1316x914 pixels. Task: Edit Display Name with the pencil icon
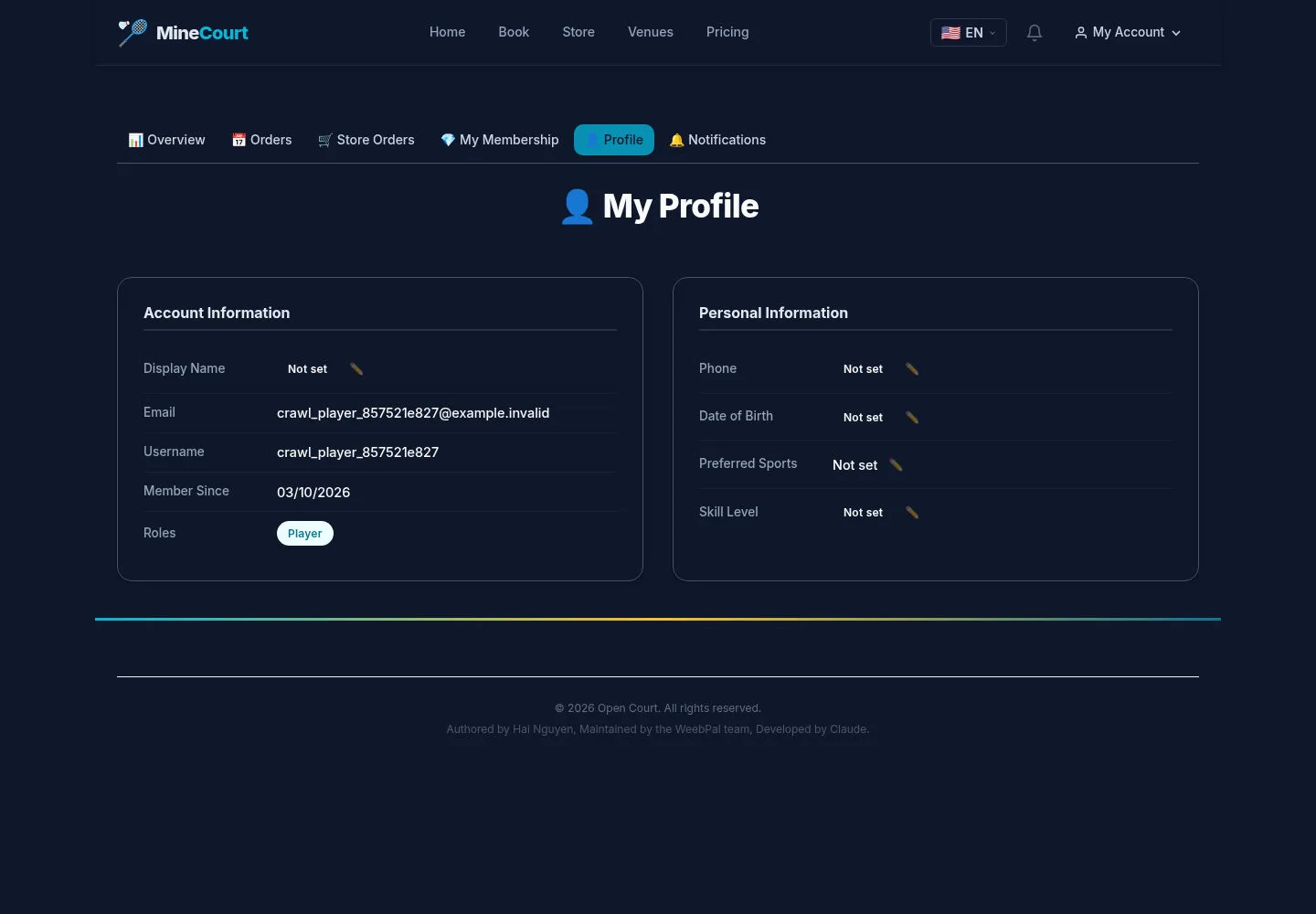(356, 369)
